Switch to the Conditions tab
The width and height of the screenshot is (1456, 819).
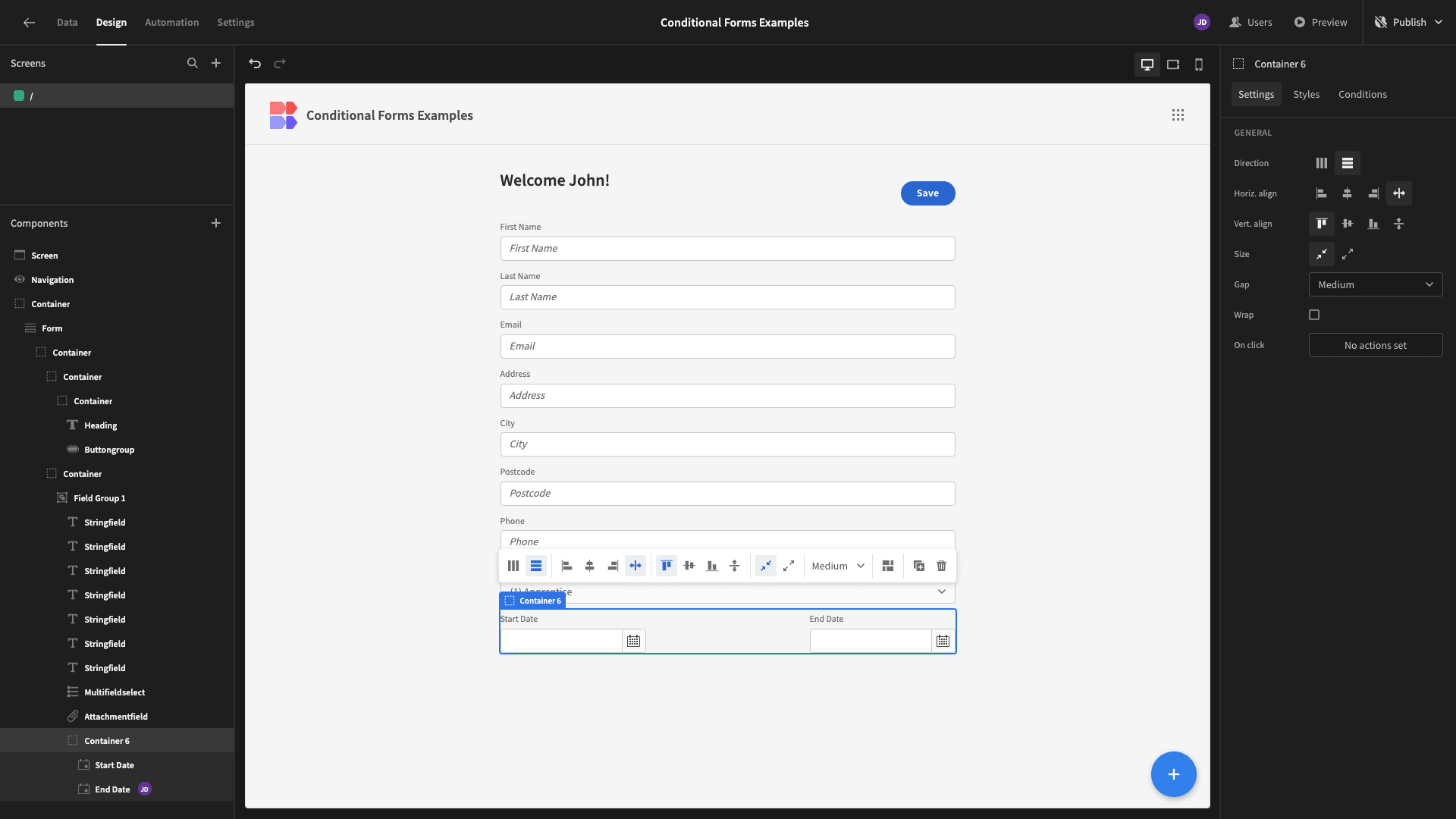coord(1362,94)
